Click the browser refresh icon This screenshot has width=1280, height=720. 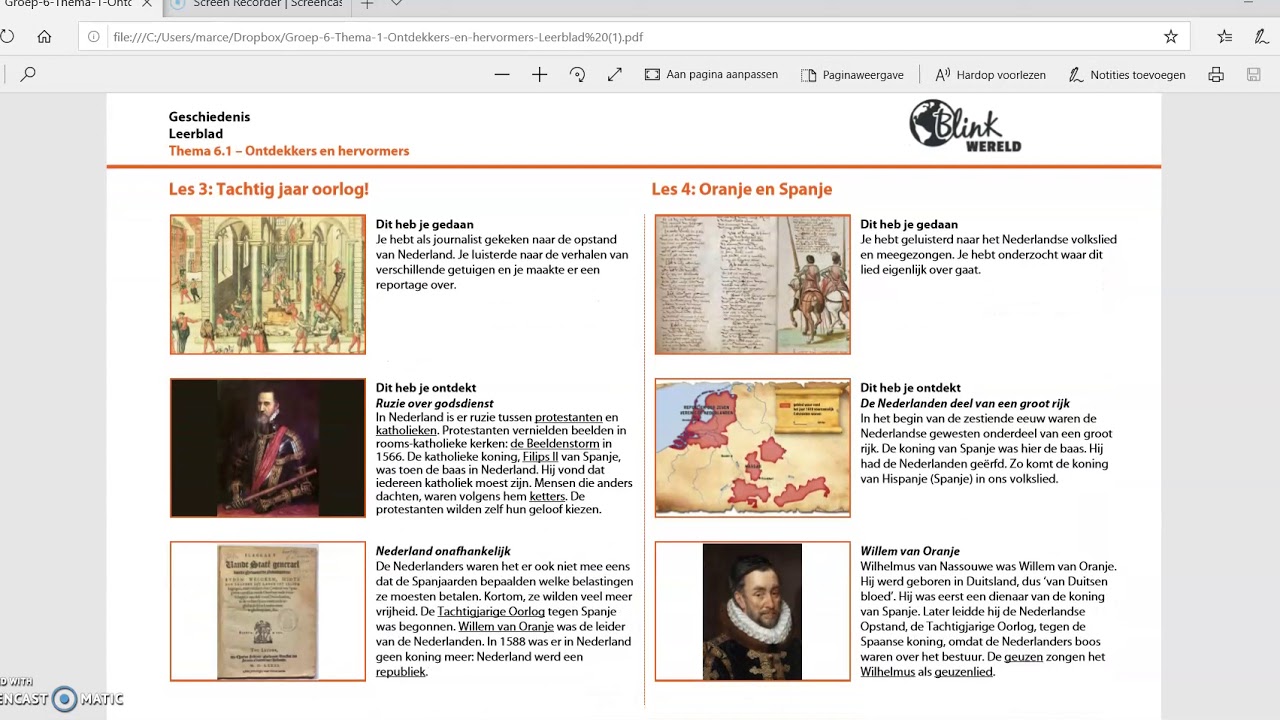[6, 37]
